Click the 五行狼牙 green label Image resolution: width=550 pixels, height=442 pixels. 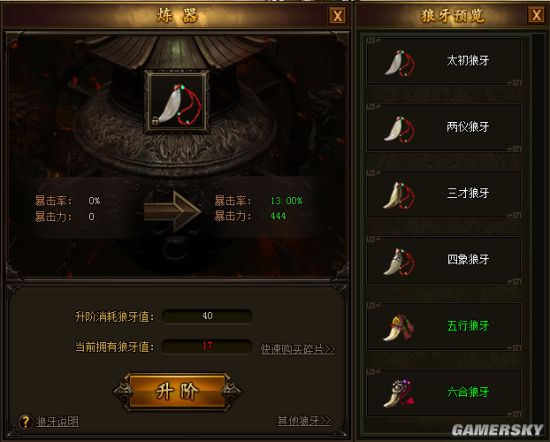(x=468, y=326)
